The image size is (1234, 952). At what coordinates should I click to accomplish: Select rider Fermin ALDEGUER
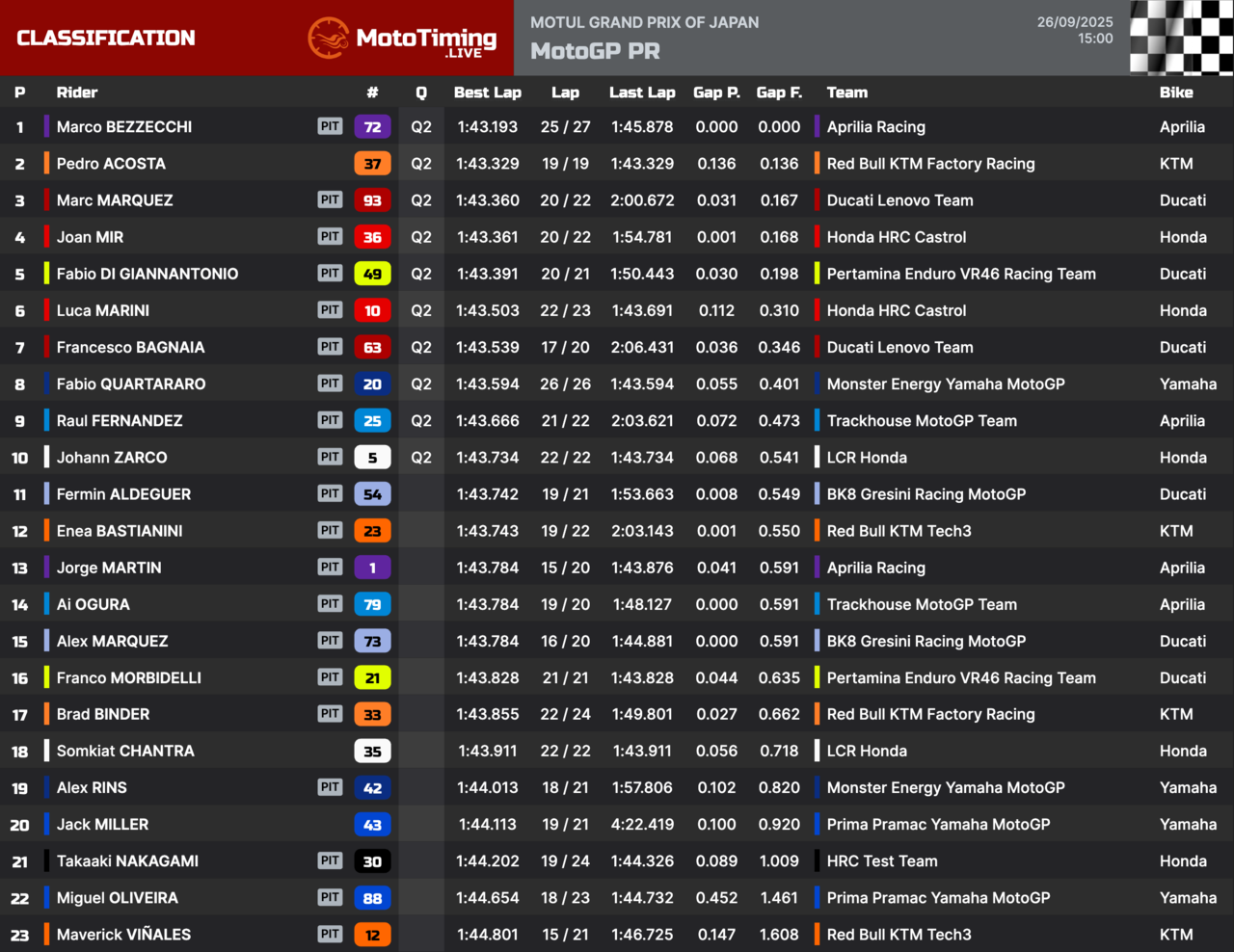(x=123, y=494)
